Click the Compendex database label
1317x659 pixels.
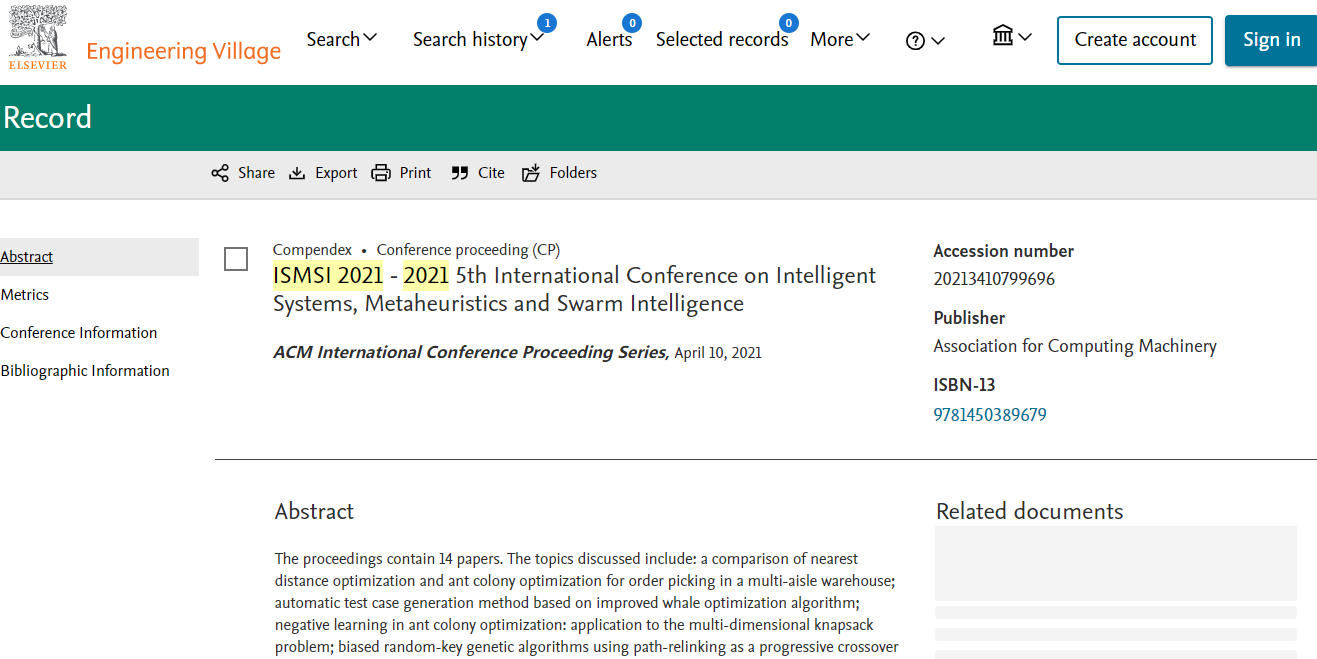click(312, 250)
